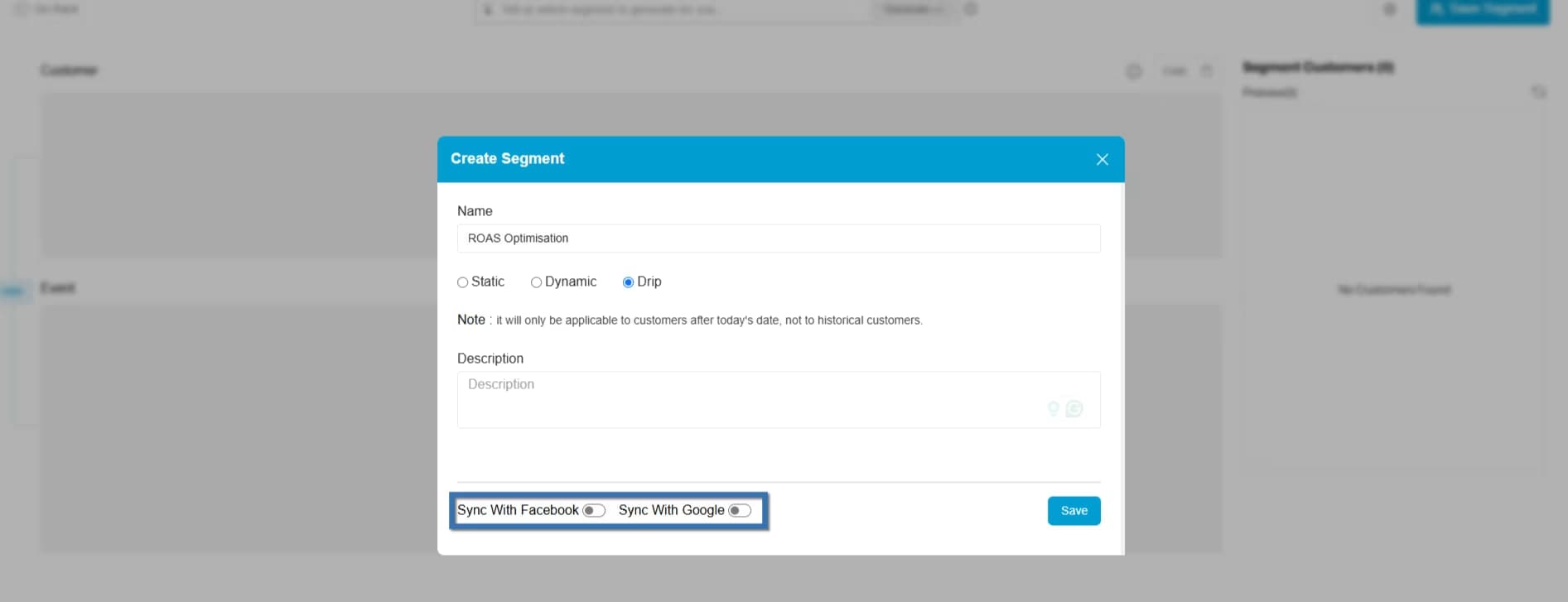Click the location pin icon in the Description field
Screen dimensions: 1568x602
pos(1053,408)
